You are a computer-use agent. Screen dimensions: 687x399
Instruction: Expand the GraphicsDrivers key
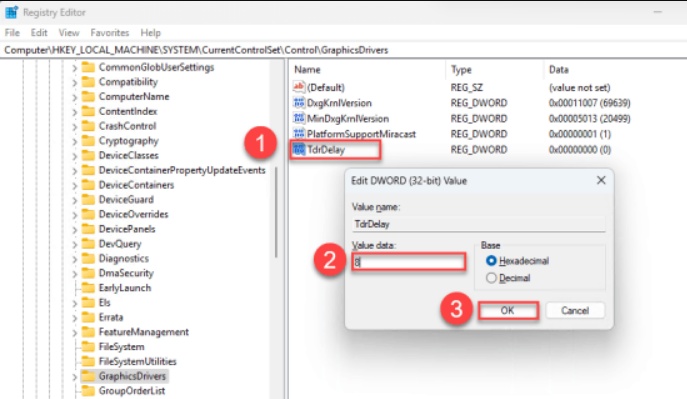click(x=74, y=377)
